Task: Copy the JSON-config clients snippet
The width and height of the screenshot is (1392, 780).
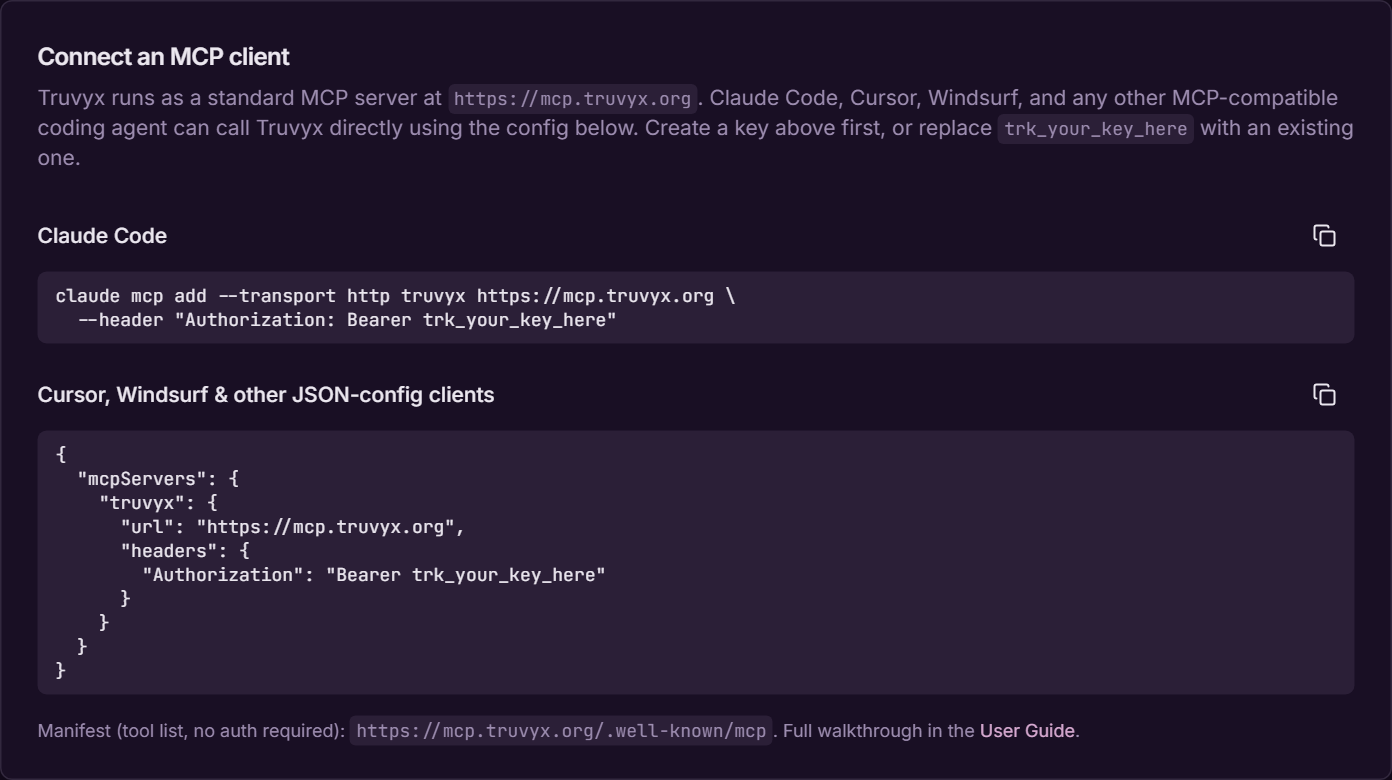Action: click(x=1324, y=395)
